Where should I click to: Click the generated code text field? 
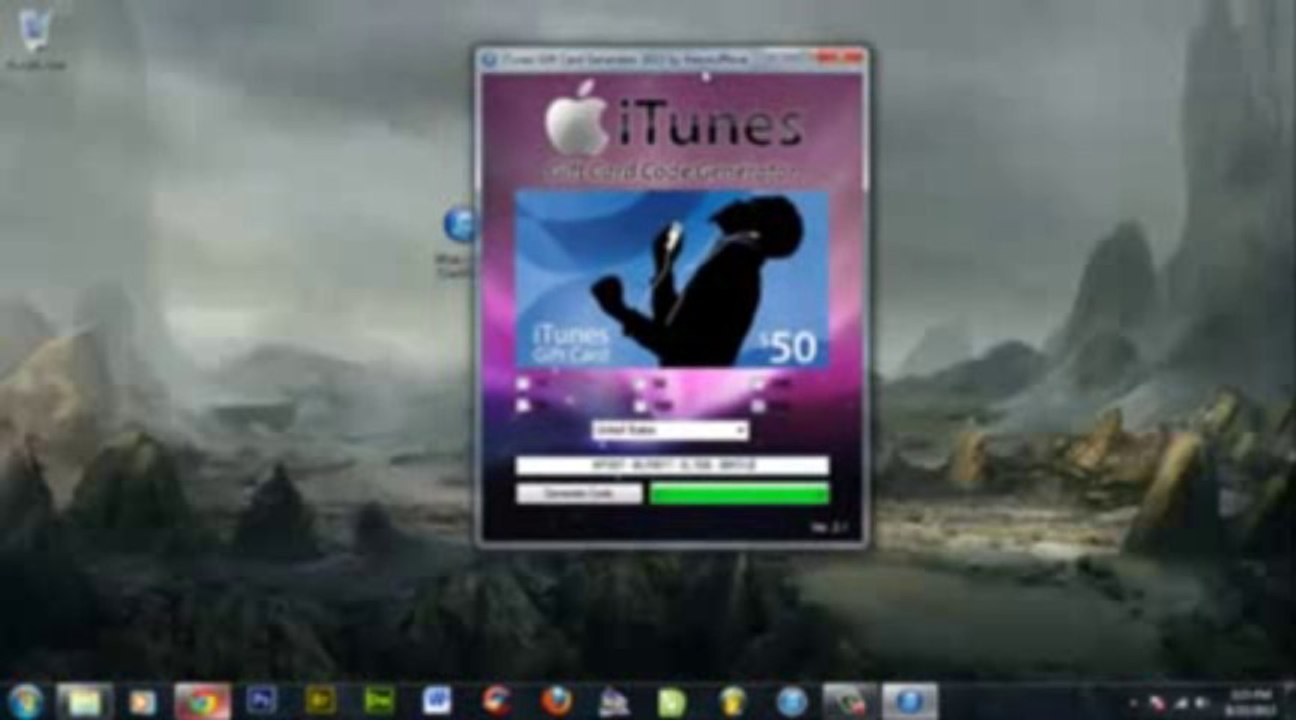[x=672, y=466]
